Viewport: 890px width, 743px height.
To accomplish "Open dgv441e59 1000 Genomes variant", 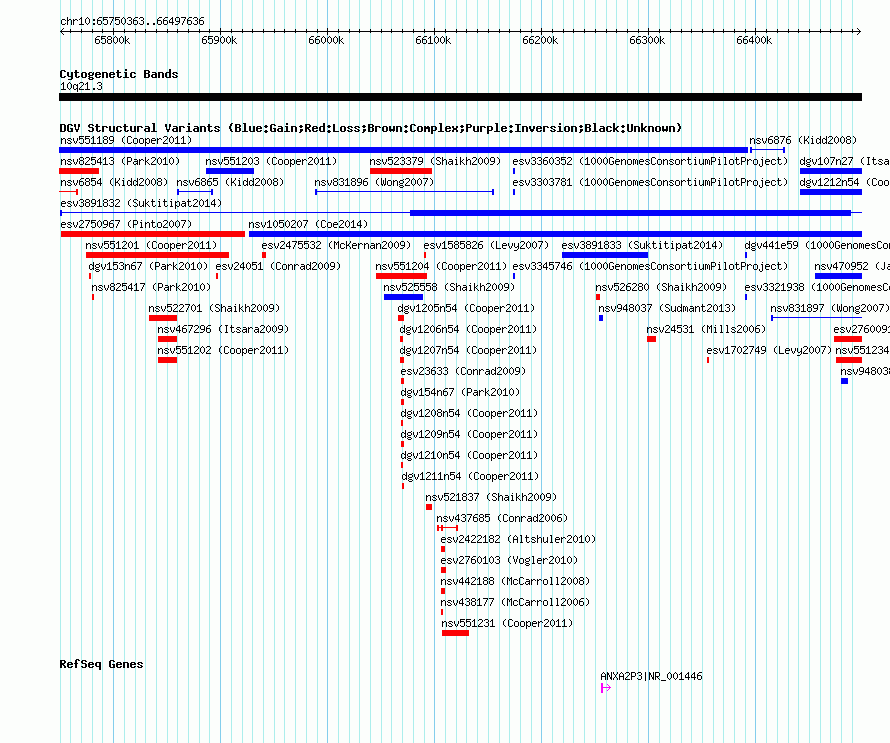I will (817, 245).
